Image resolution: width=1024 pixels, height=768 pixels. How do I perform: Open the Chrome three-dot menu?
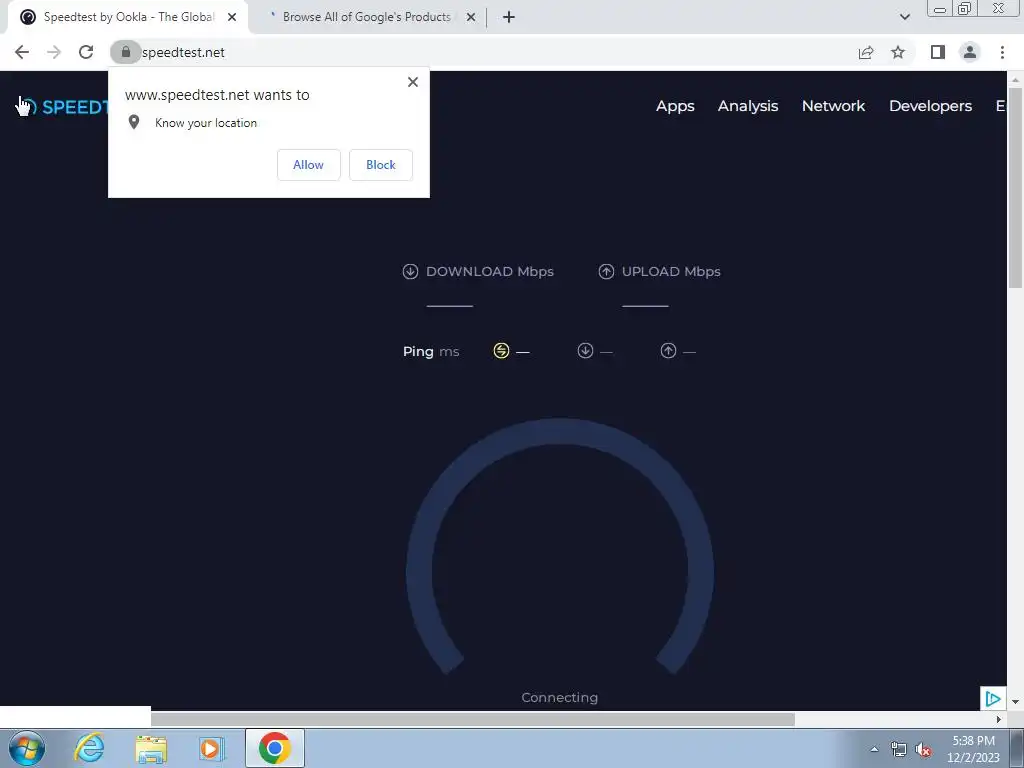click(x=1002, y=52)
